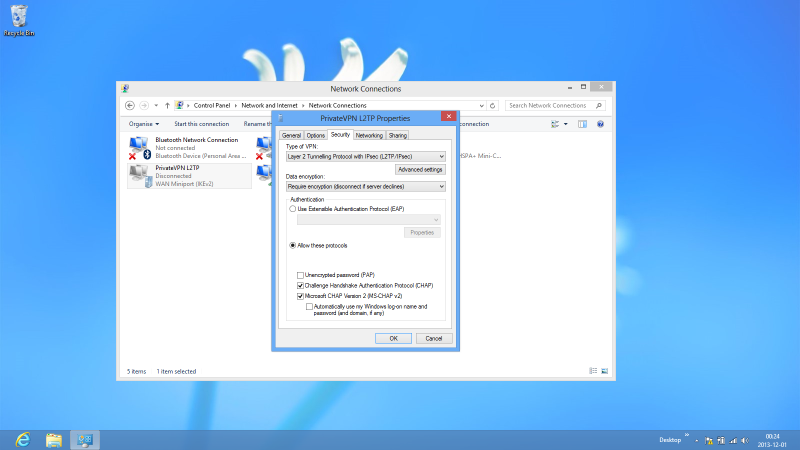Image resolution: width=800 pixels, height=450 pixels.
Task: Enable Unencrypted password (PAP) checkbox
Action: click(300, 275)
